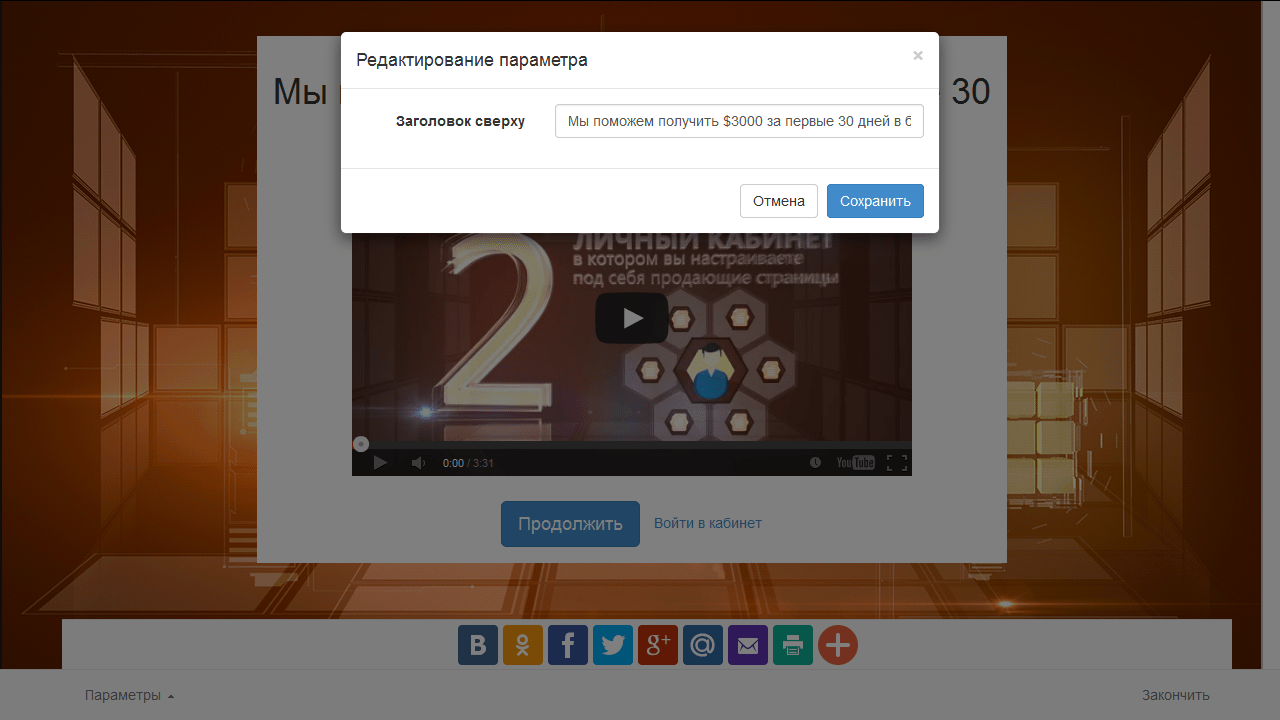
Task: Toggle video fullscreen mode
Action: tap(897, 463)
